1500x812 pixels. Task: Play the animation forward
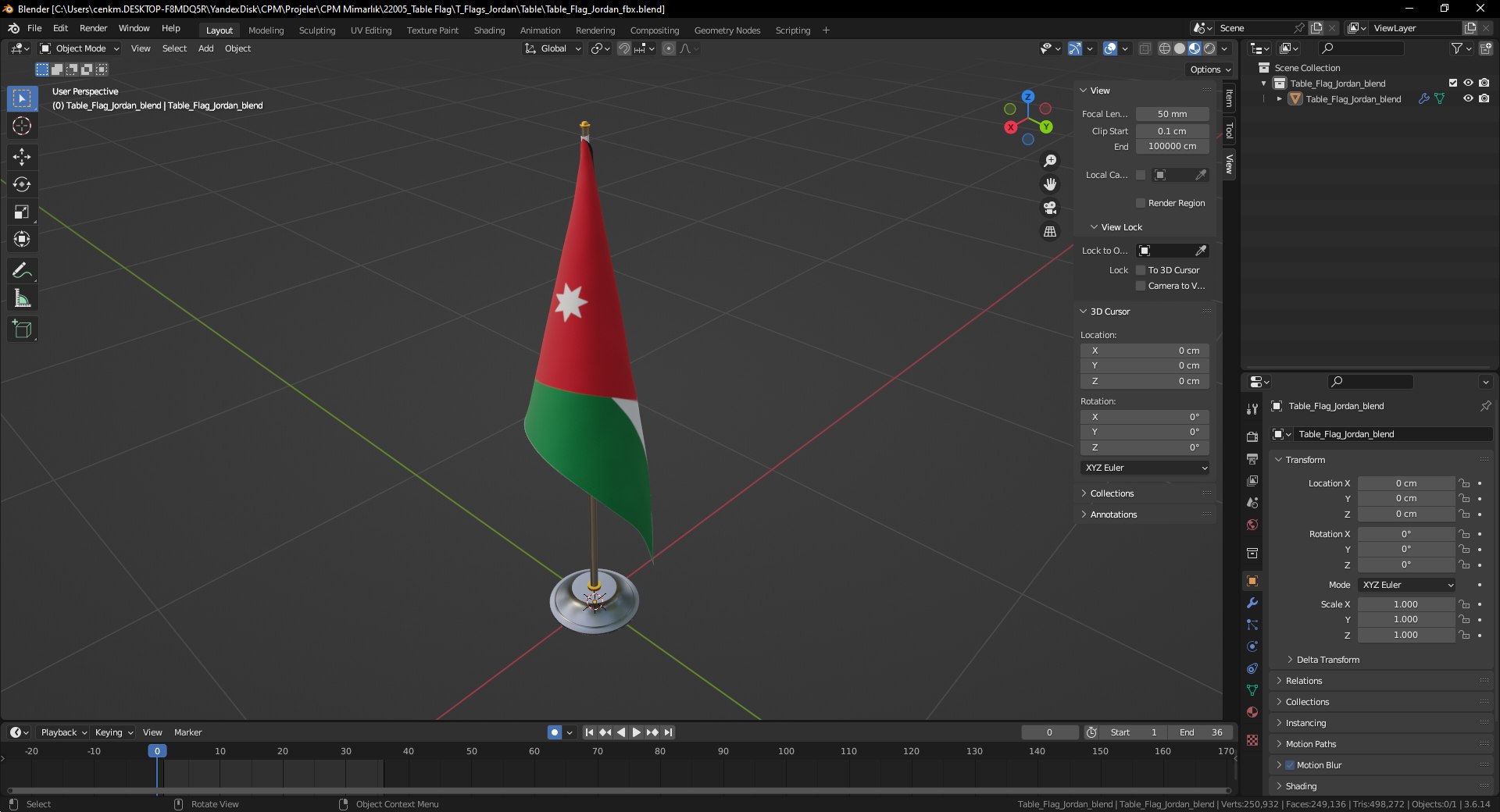click(636, 732)
